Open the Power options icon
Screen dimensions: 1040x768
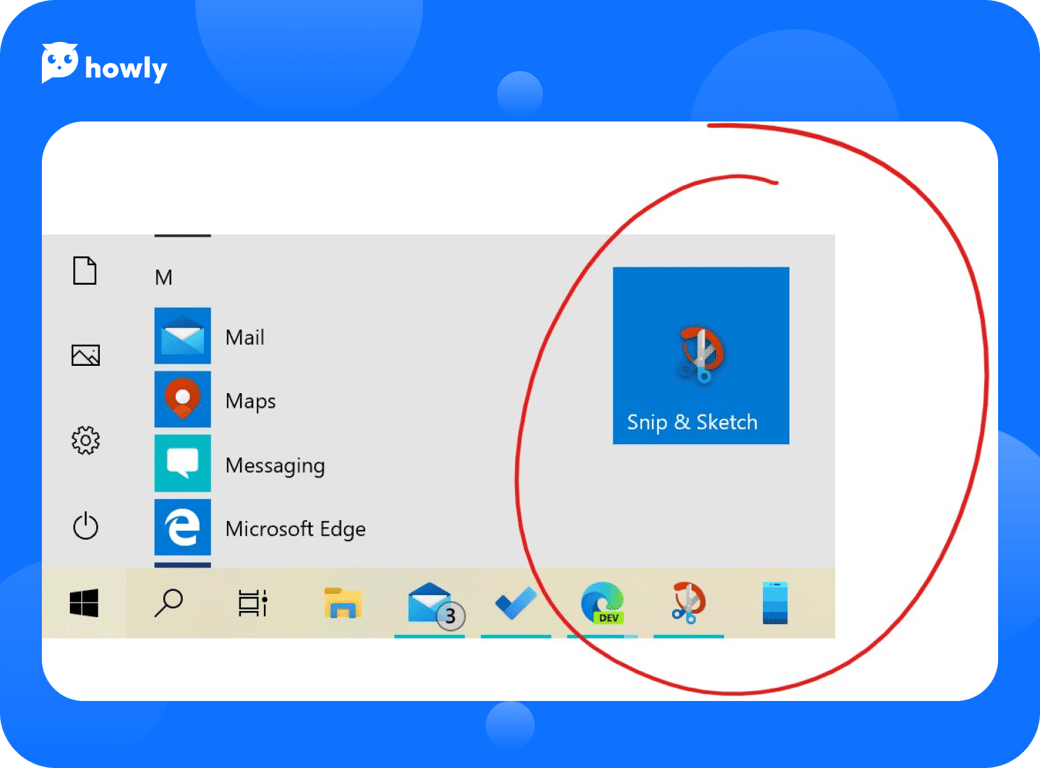point(85,526)
